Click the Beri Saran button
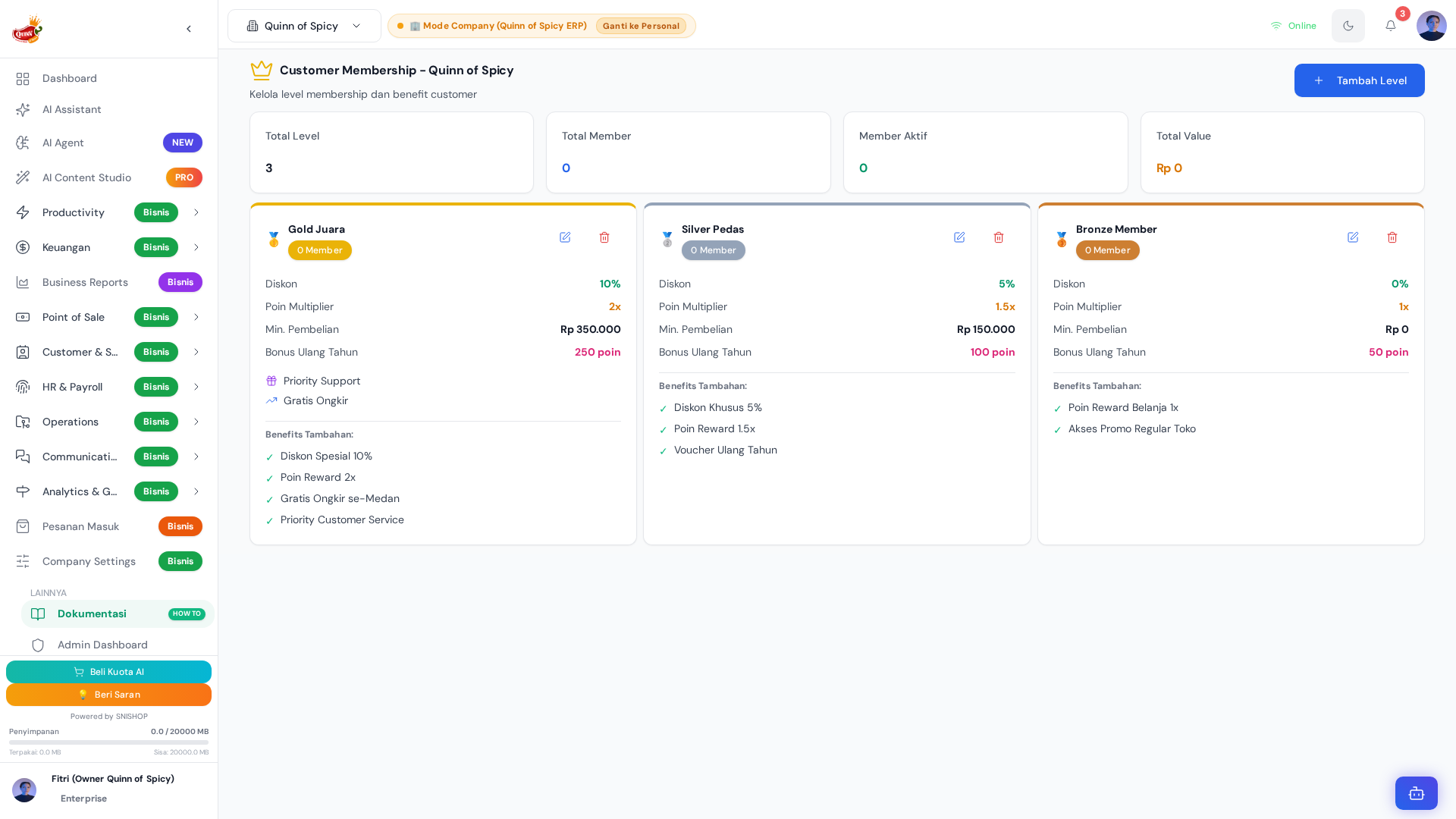The image size is (1456, 819). coord(108,695)
